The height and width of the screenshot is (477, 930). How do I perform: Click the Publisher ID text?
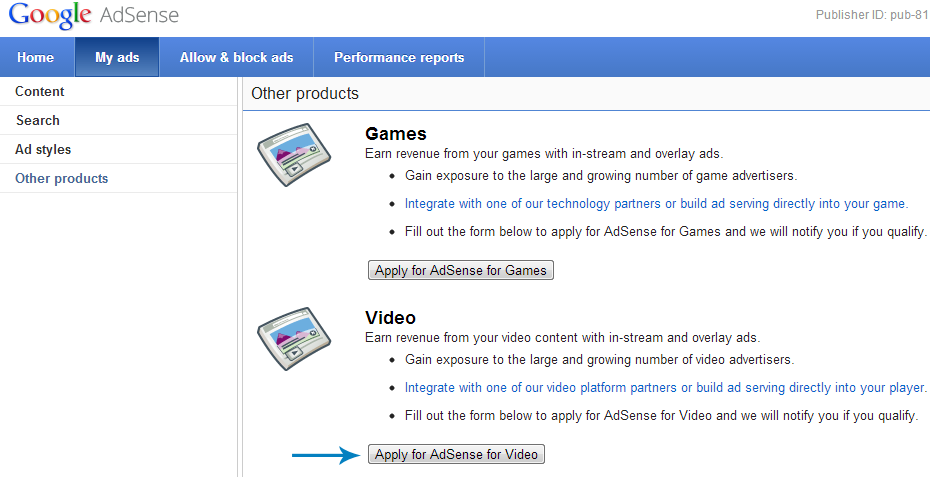pyautogui.click(x=872, y=15)
